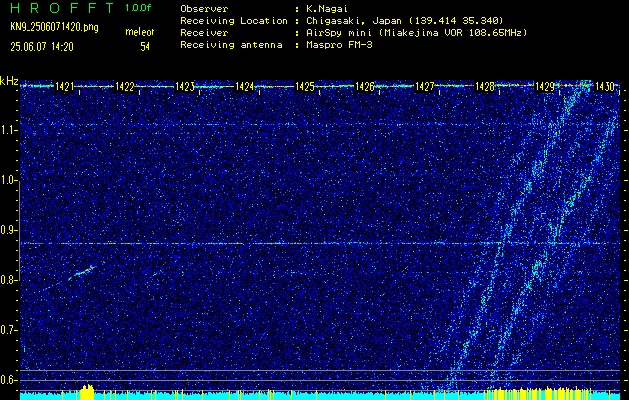
Task: Click the bright meteor echo streak near 0.82 kHz
Action: click(x=83, y=272)
